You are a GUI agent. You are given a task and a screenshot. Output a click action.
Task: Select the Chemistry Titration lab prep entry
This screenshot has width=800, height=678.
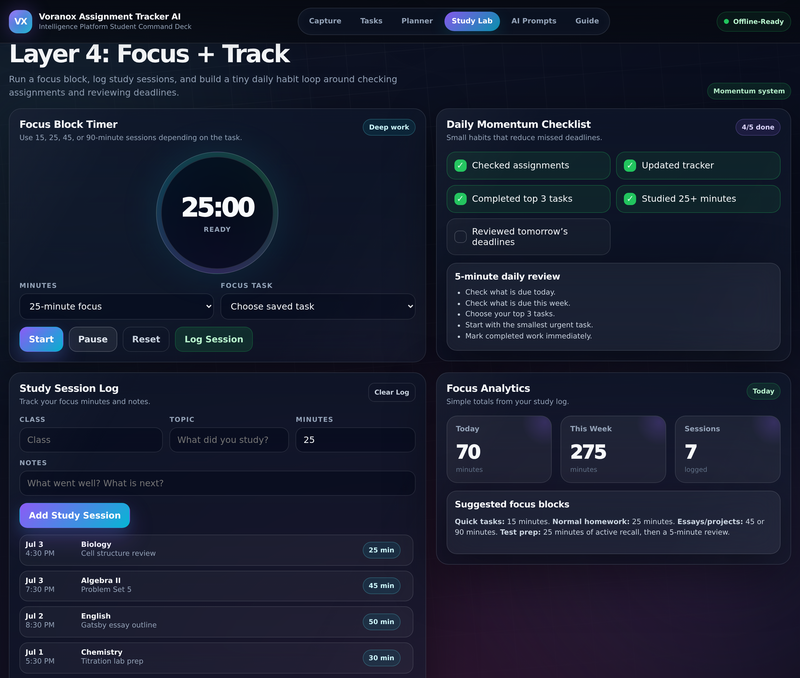[x=216, y=658]
